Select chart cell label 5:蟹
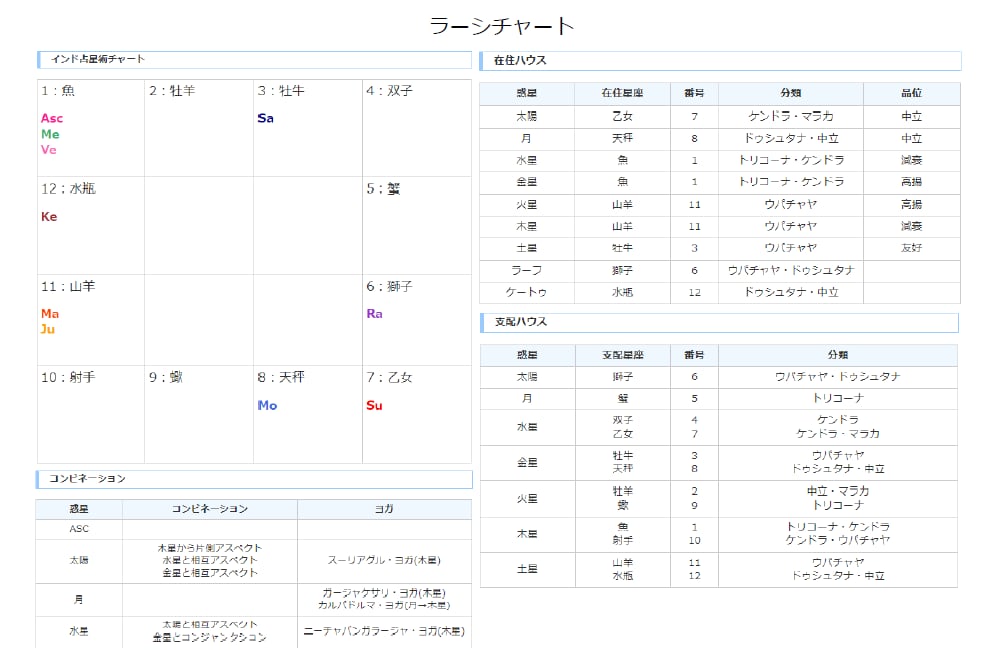This screenshot has height=650, width=997. (383, 189)
